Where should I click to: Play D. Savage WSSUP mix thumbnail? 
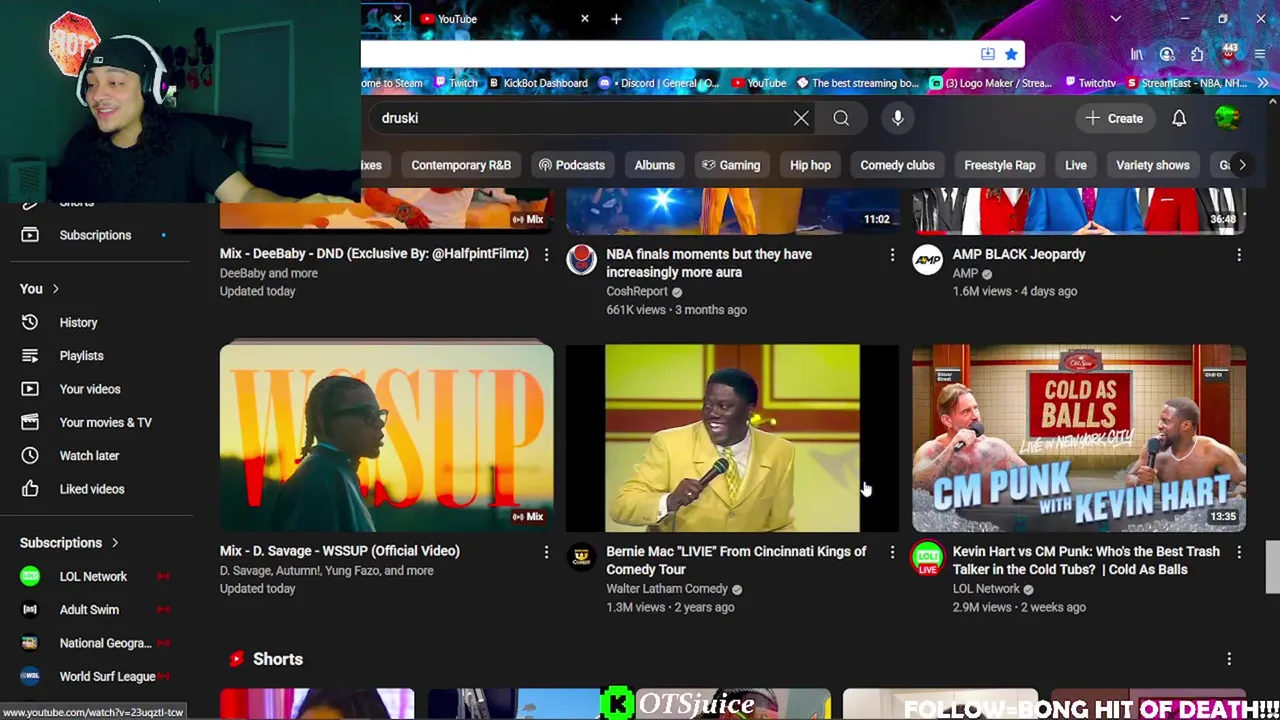click(x=386, y=438)
